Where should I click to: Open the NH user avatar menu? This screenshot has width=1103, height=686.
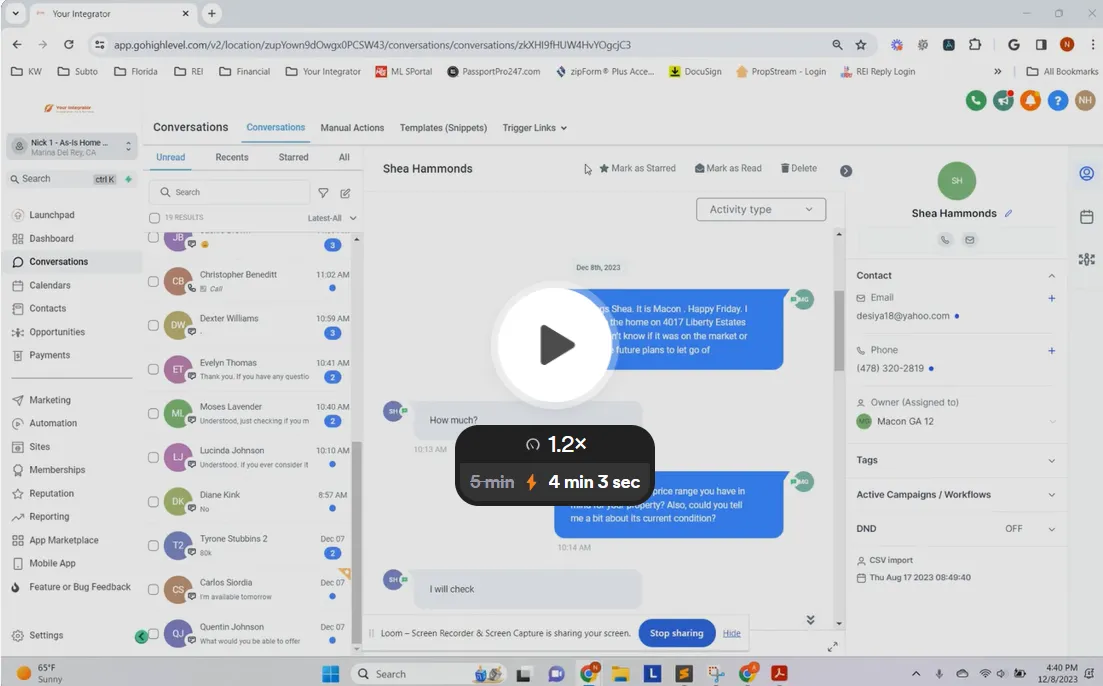[1085, 101]
